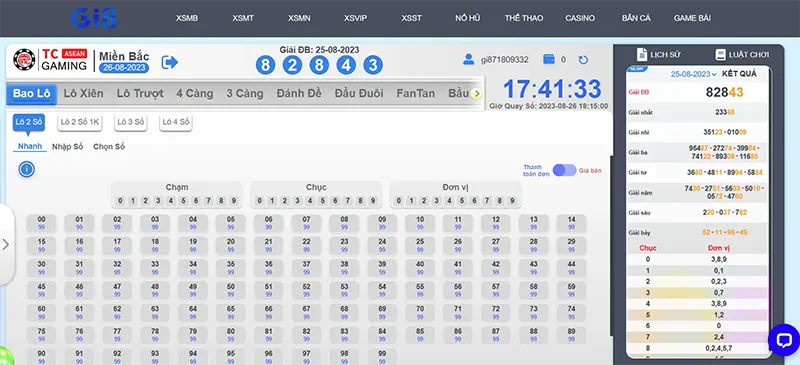This screenshot has width=800, height=365.
Task: Click the vertical scrollbar beside results
Action: point(612,245)
